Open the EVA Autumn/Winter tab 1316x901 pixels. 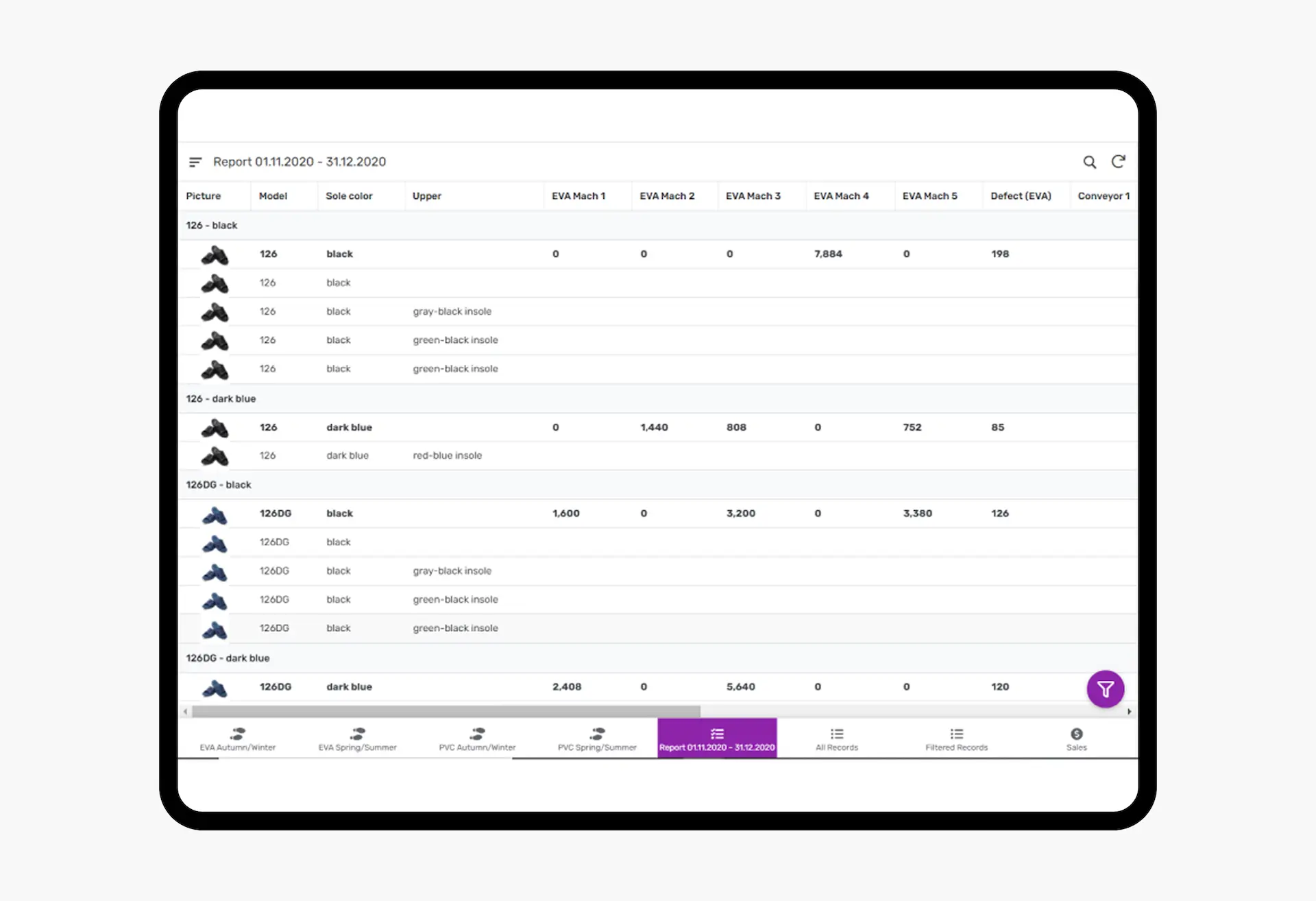tap(237, 739)
